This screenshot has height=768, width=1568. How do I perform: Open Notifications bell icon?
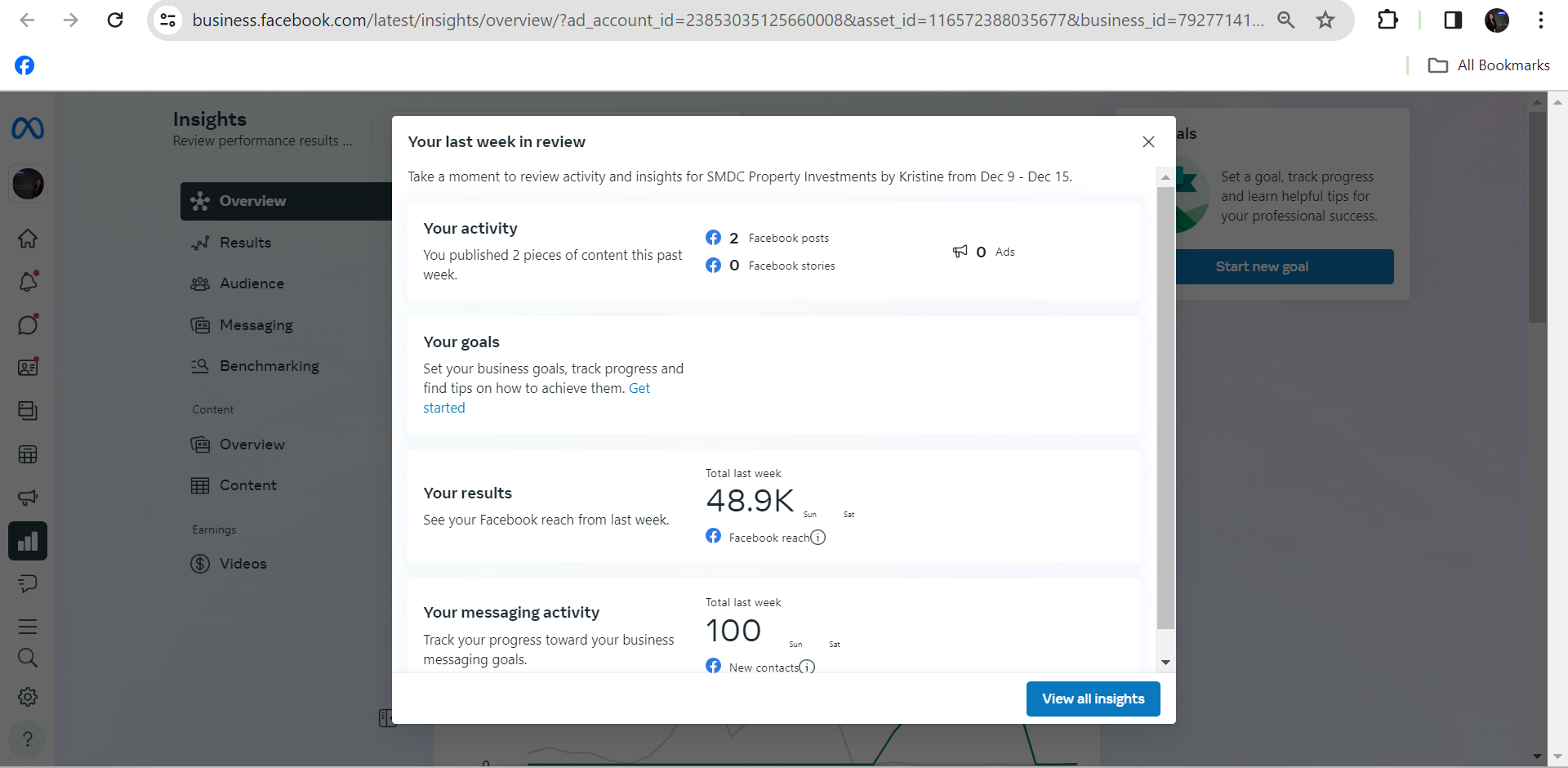click(x=28, y=282)
